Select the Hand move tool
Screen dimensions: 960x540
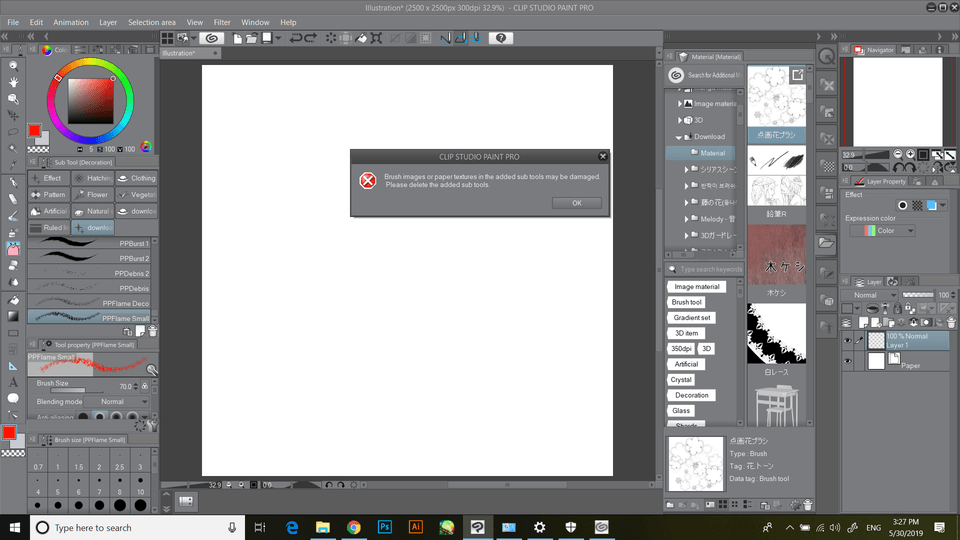13,82
